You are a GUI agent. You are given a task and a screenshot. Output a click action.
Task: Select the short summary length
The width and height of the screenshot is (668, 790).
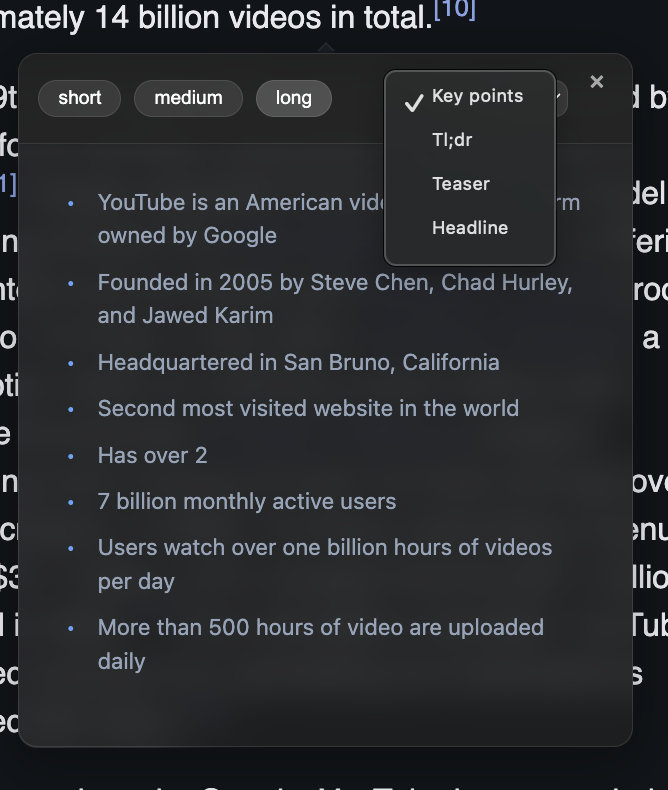tap(80, 98)
